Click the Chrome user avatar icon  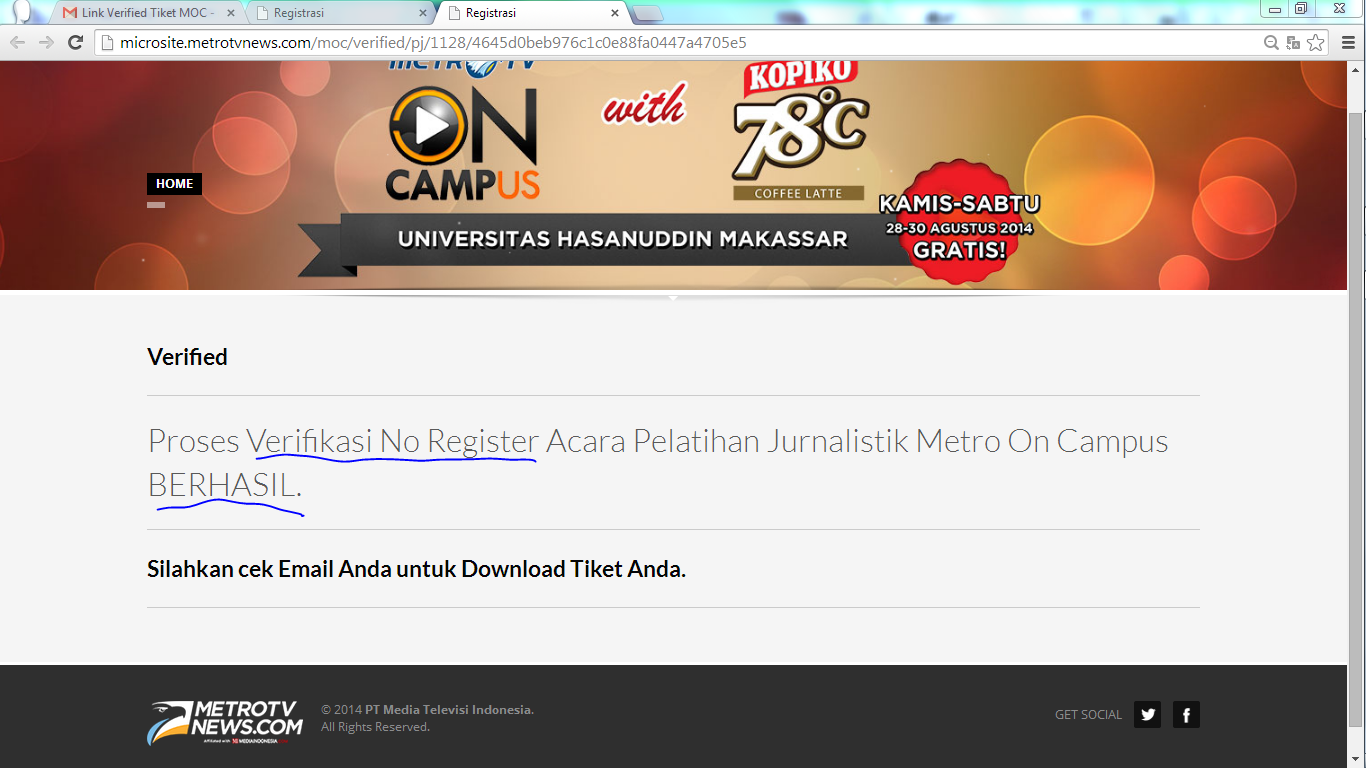[x=22, y=10]
